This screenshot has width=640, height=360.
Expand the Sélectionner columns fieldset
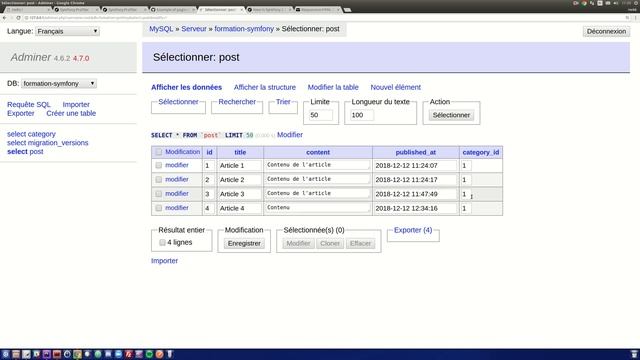(178, 102)
